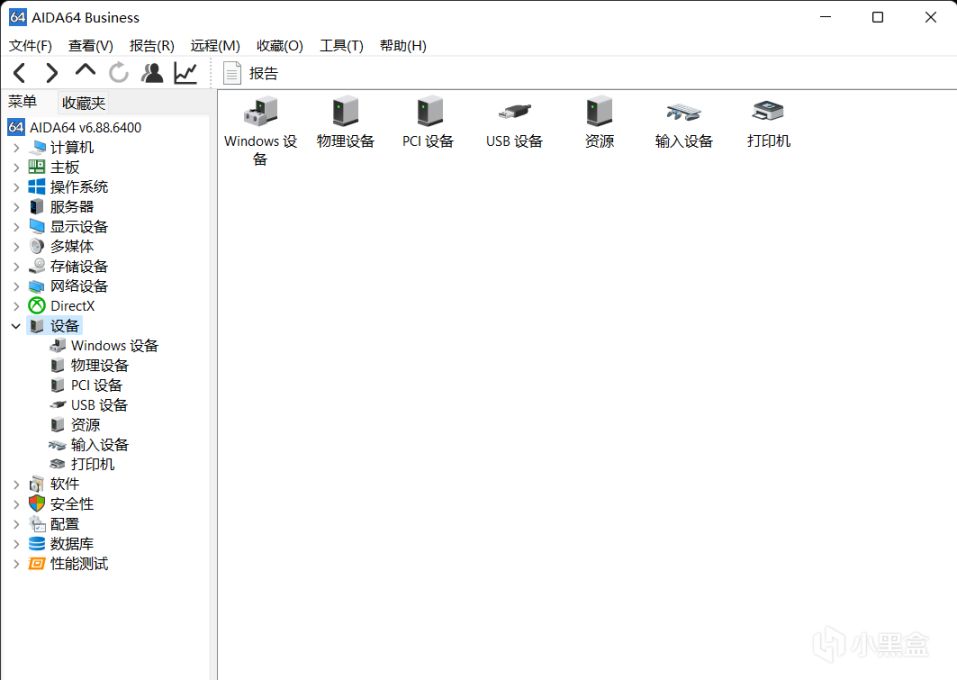Select 输入设备 in the tree

(99, 445)
